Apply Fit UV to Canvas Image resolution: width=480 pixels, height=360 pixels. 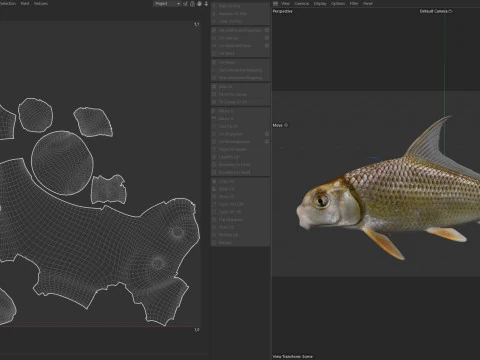point(240,94)
